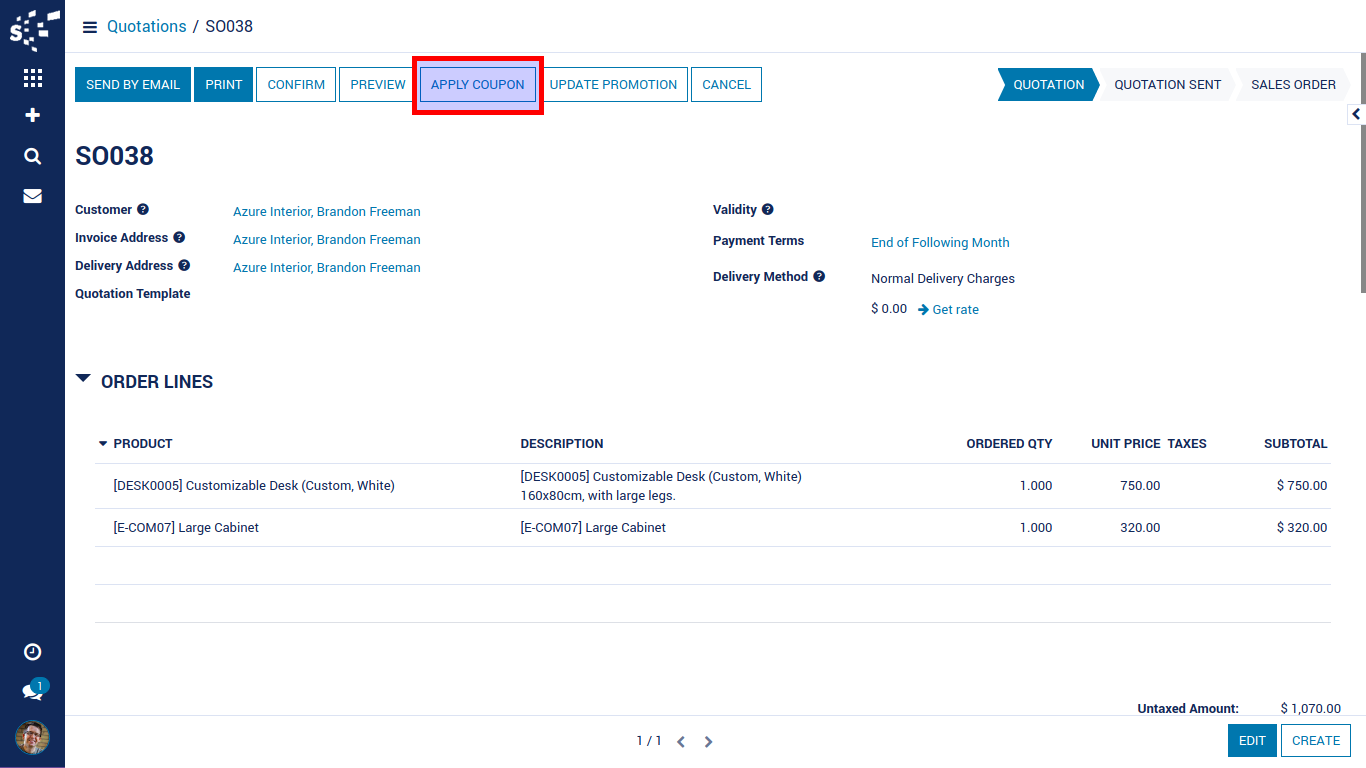Open Quotations breadcrumb link
The height and width of the screenshot is (768, 1366).
click(x=147, y=27)
